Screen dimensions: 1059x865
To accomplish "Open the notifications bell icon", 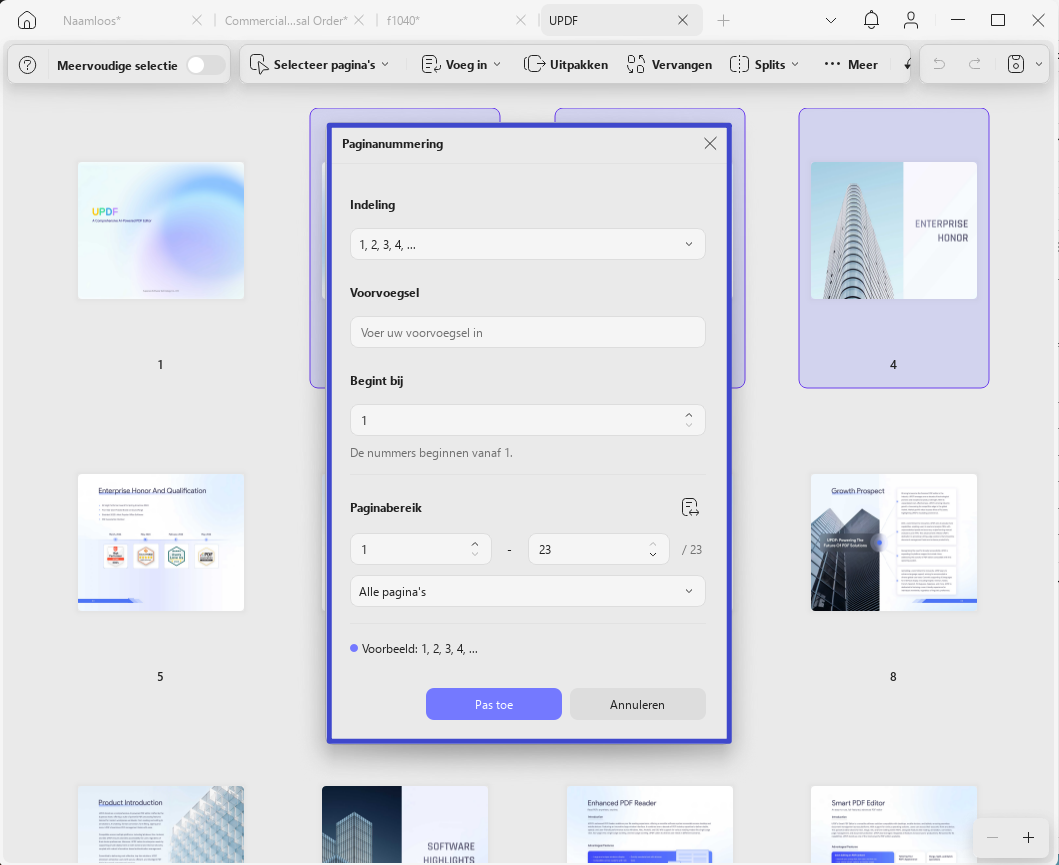I will tap(871, 20).
